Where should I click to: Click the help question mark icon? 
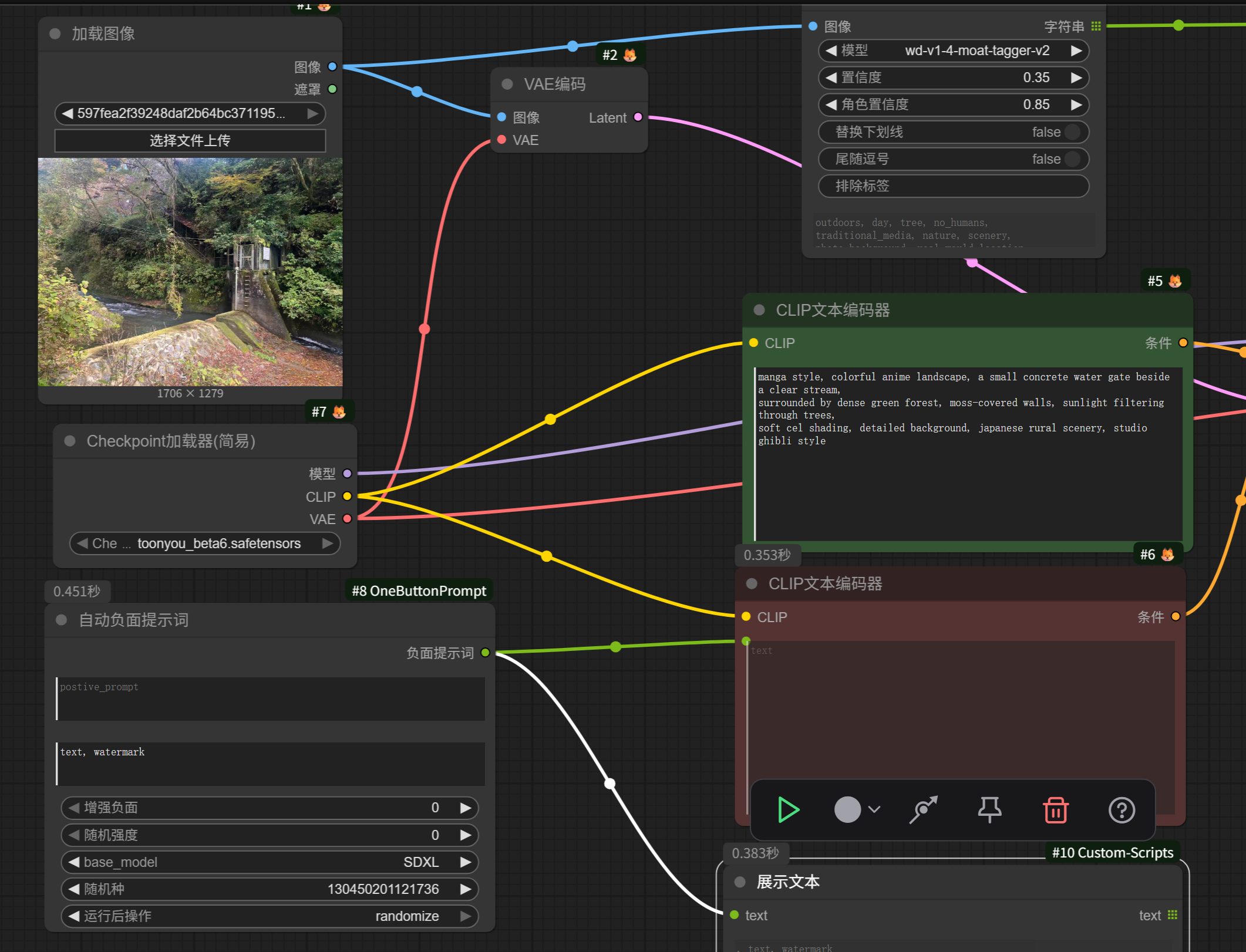(x=1122, y=810)
